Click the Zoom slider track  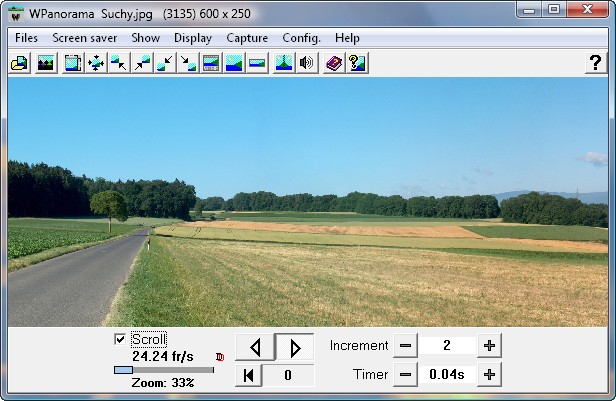[170, 370]
